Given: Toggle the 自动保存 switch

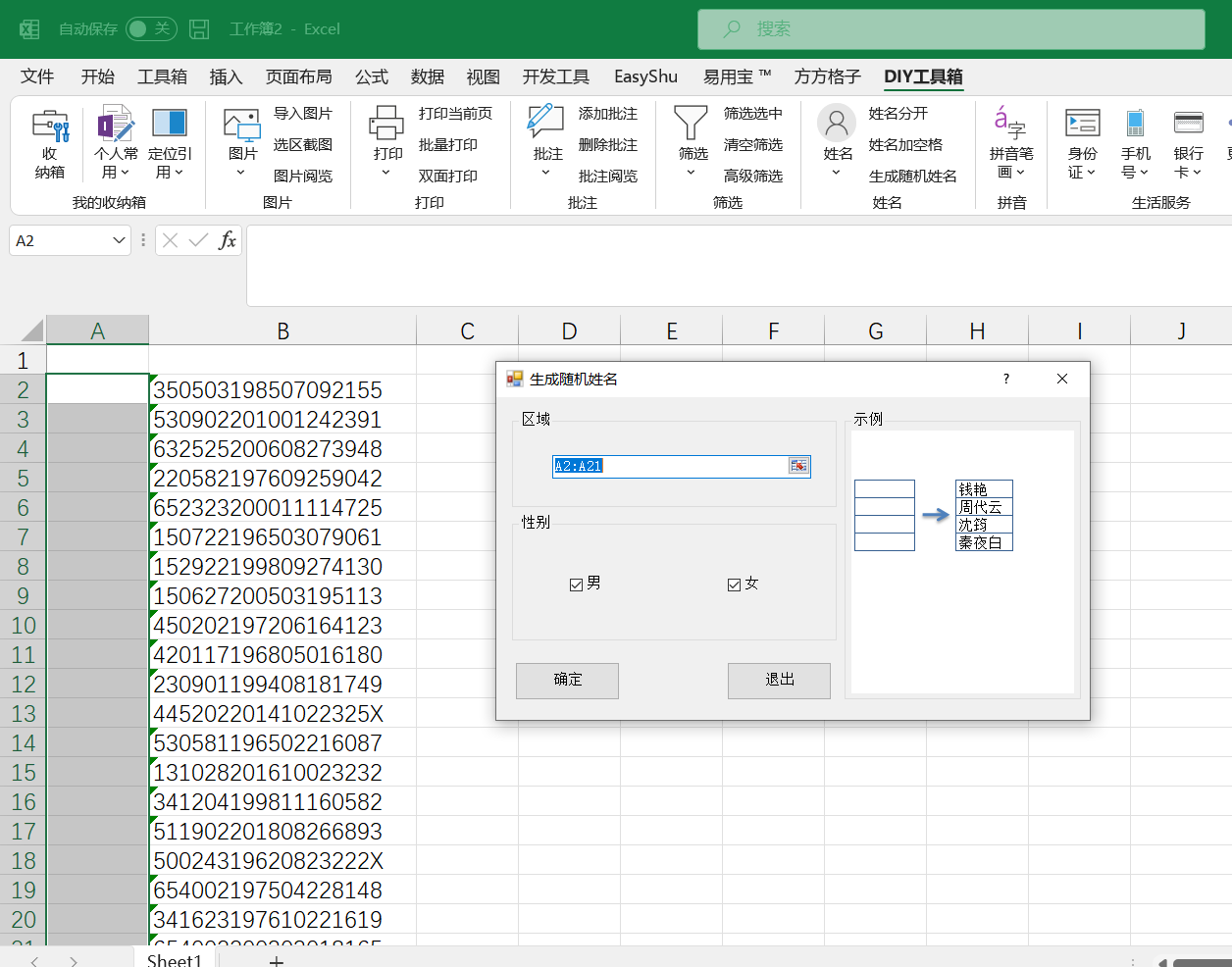Looking at the screenshot, I should click(x=151, y=29).
